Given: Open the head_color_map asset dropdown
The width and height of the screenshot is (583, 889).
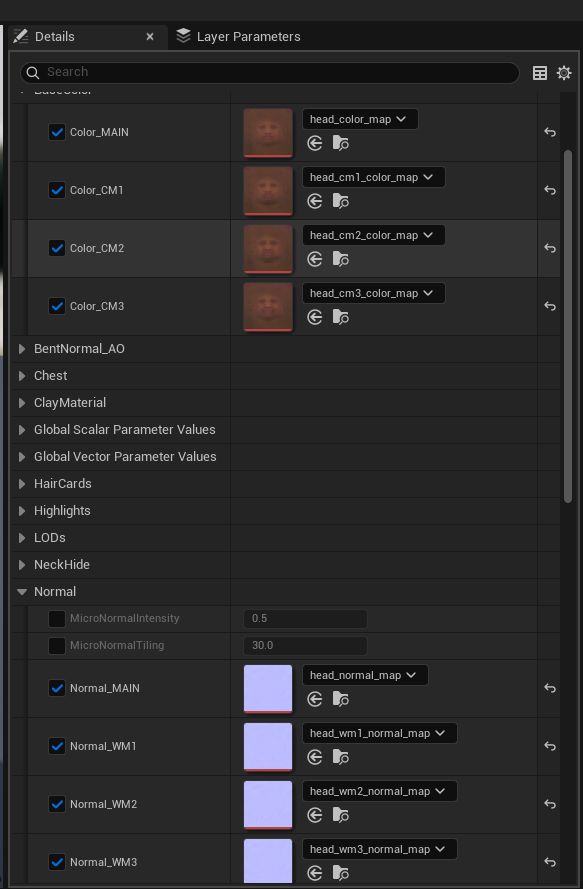Looking at the screenshot, I should (360, 119).
